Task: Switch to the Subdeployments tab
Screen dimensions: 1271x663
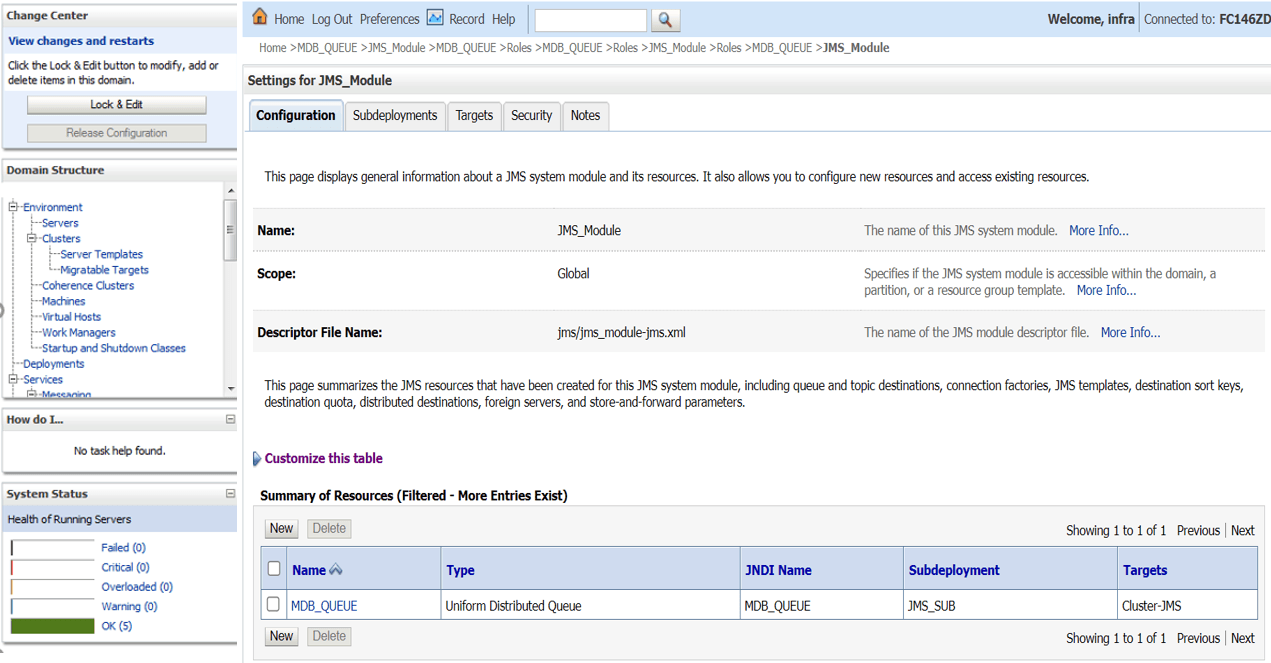Action: pos(394,115)
